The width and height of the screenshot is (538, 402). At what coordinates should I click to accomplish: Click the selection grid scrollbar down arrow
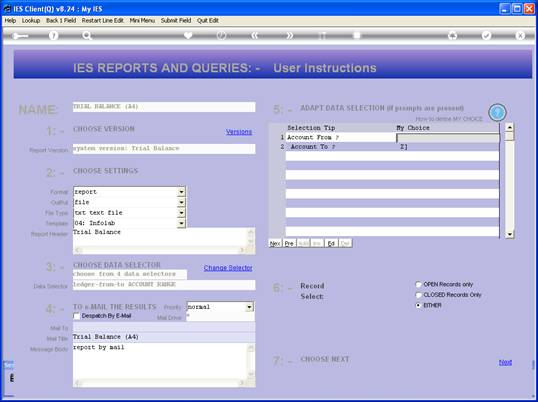(x=510, y=235)
